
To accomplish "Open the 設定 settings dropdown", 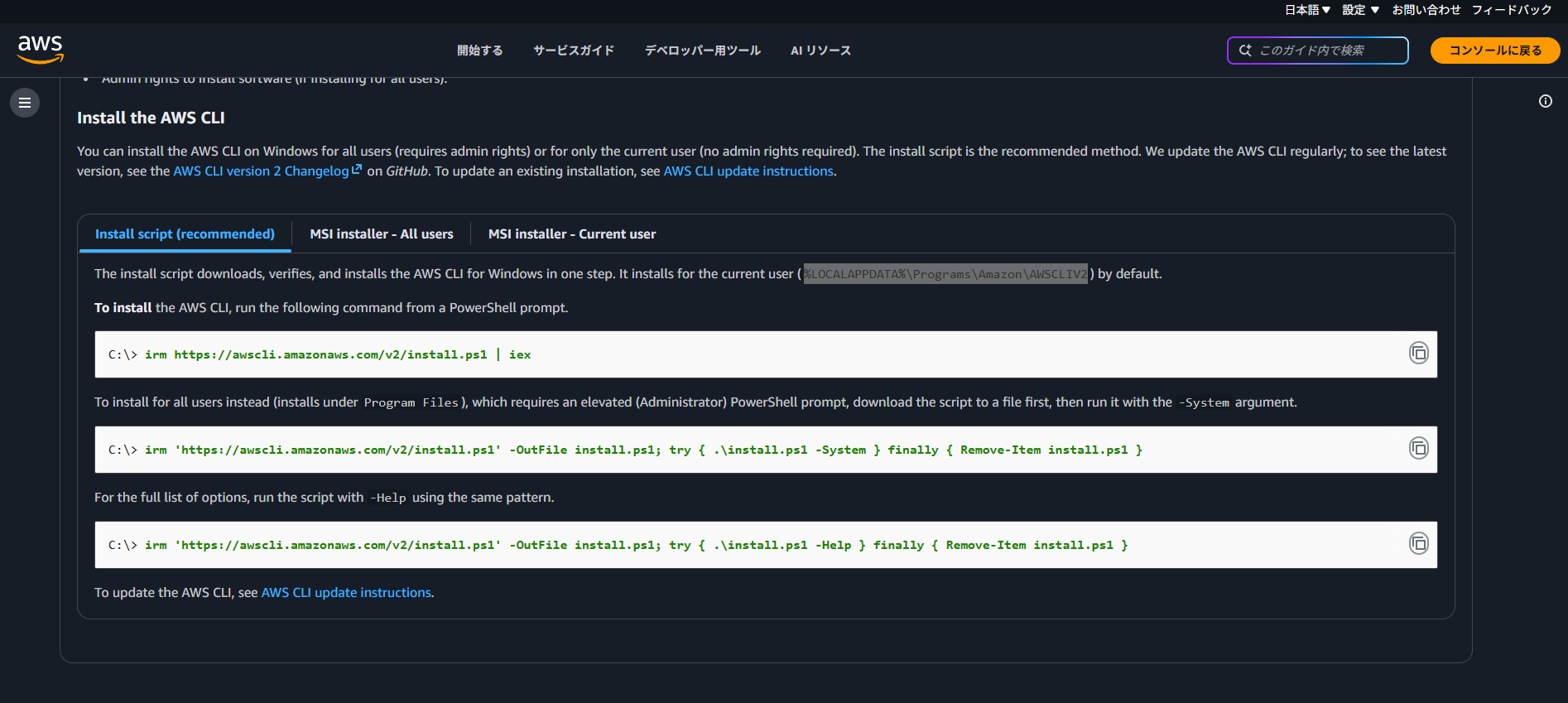I will 1360,10.
